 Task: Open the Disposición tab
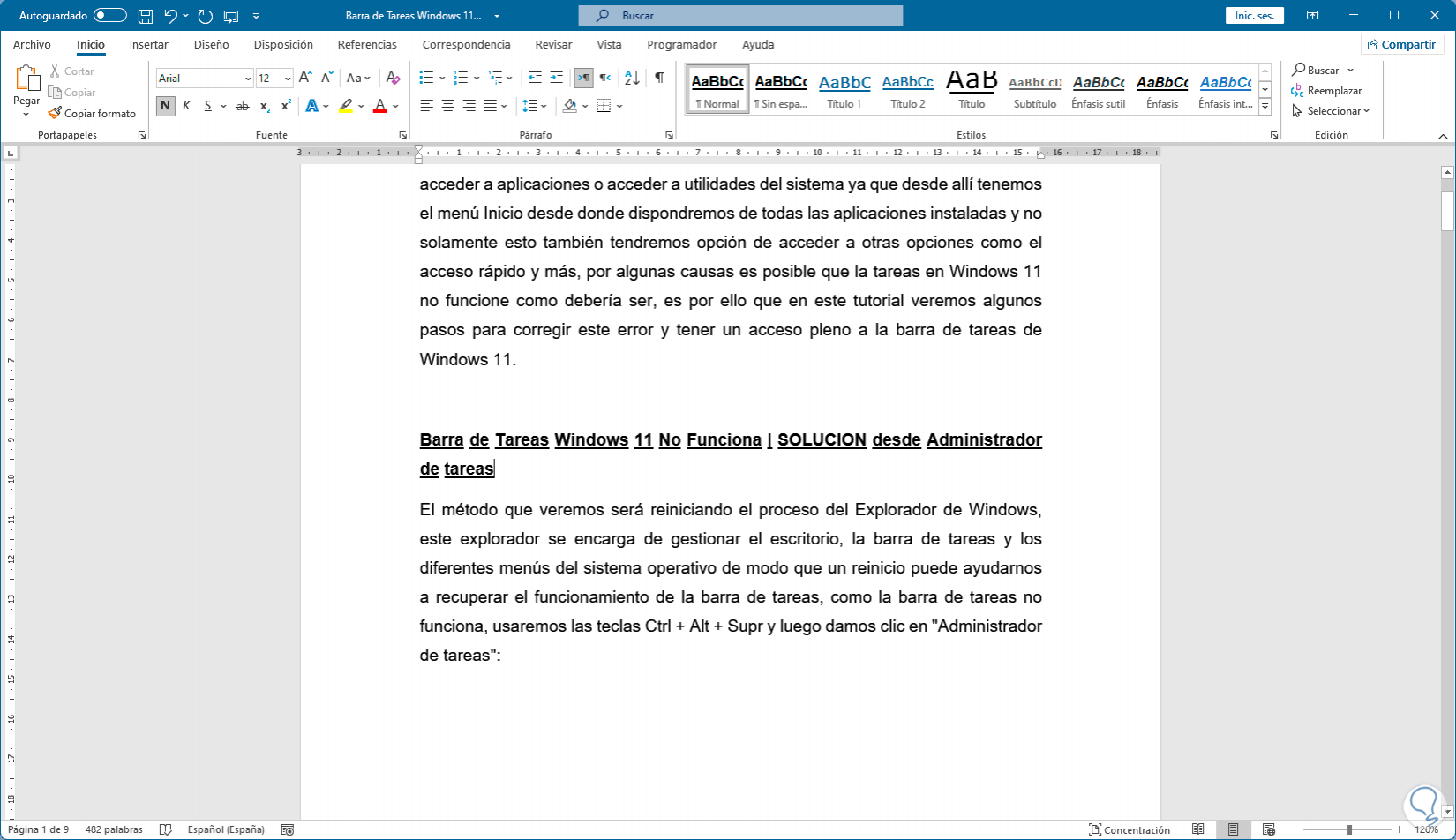point(283,45)
